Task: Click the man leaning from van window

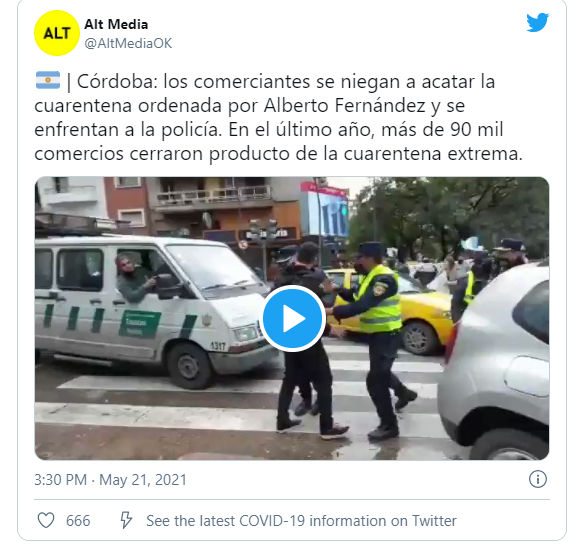Action: pyautogui.click(x=134, y=277)
